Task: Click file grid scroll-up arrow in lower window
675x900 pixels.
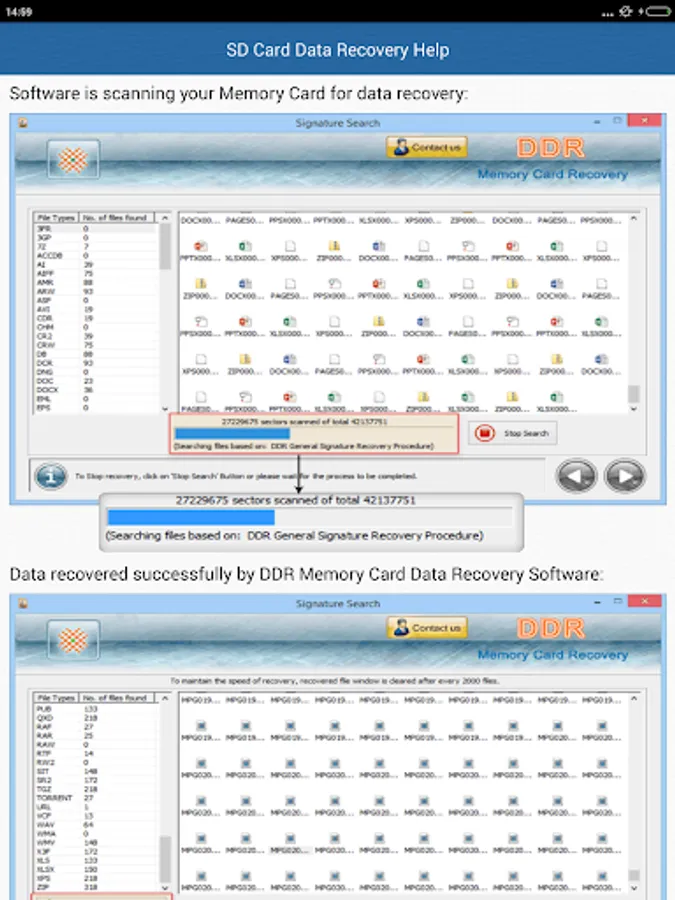Action: pos(634,699)
